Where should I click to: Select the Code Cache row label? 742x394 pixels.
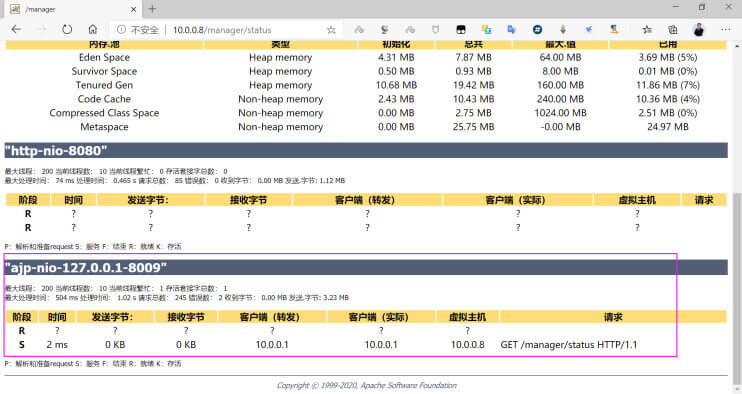[x=104, y=99]
